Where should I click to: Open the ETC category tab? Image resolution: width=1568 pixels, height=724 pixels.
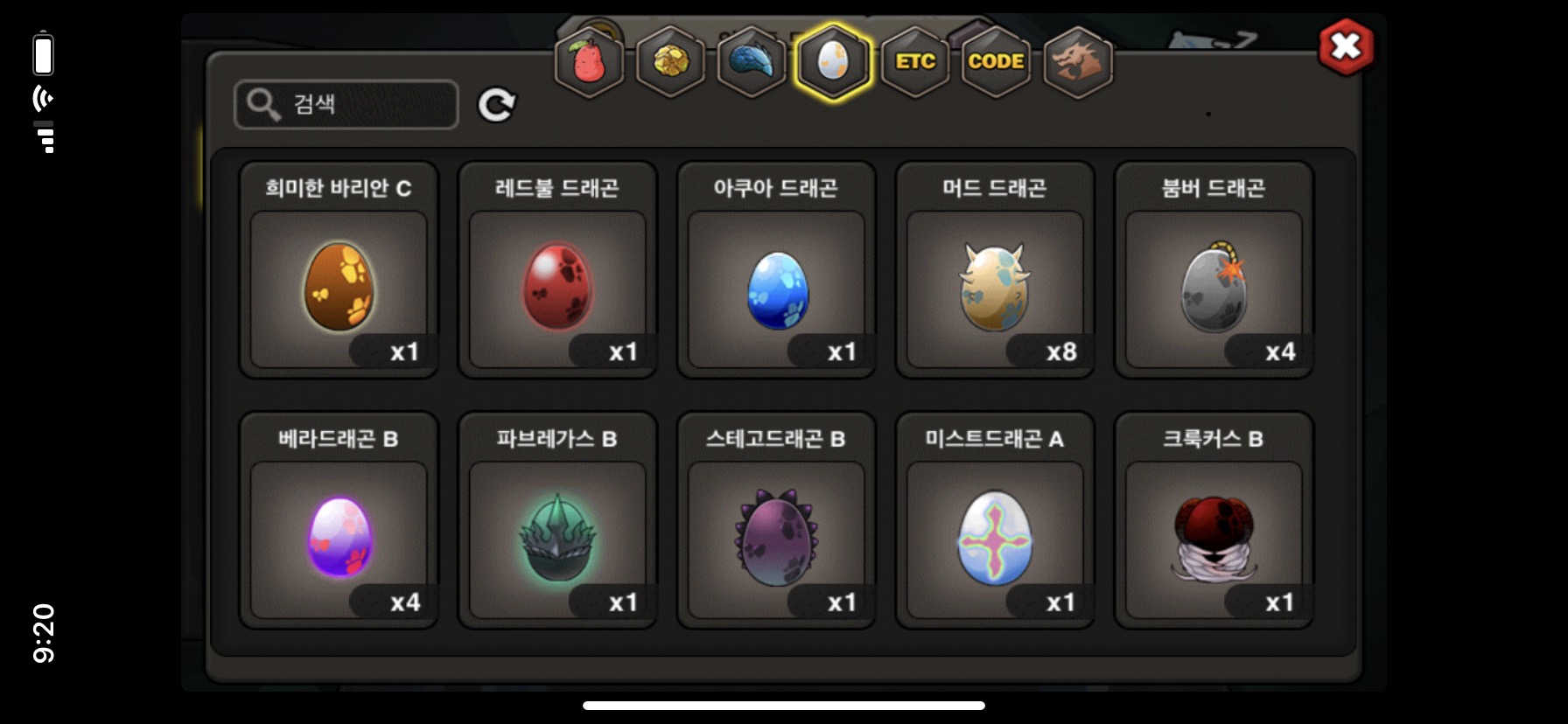coord(915,62)
